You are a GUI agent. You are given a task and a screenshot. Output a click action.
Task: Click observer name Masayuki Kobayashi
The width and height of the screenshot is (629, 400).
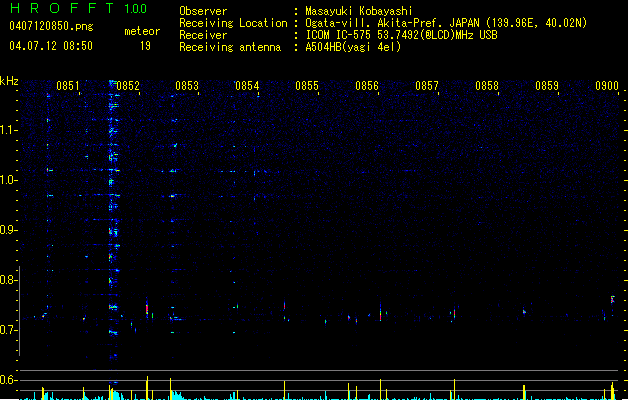[x=359, y=11]
